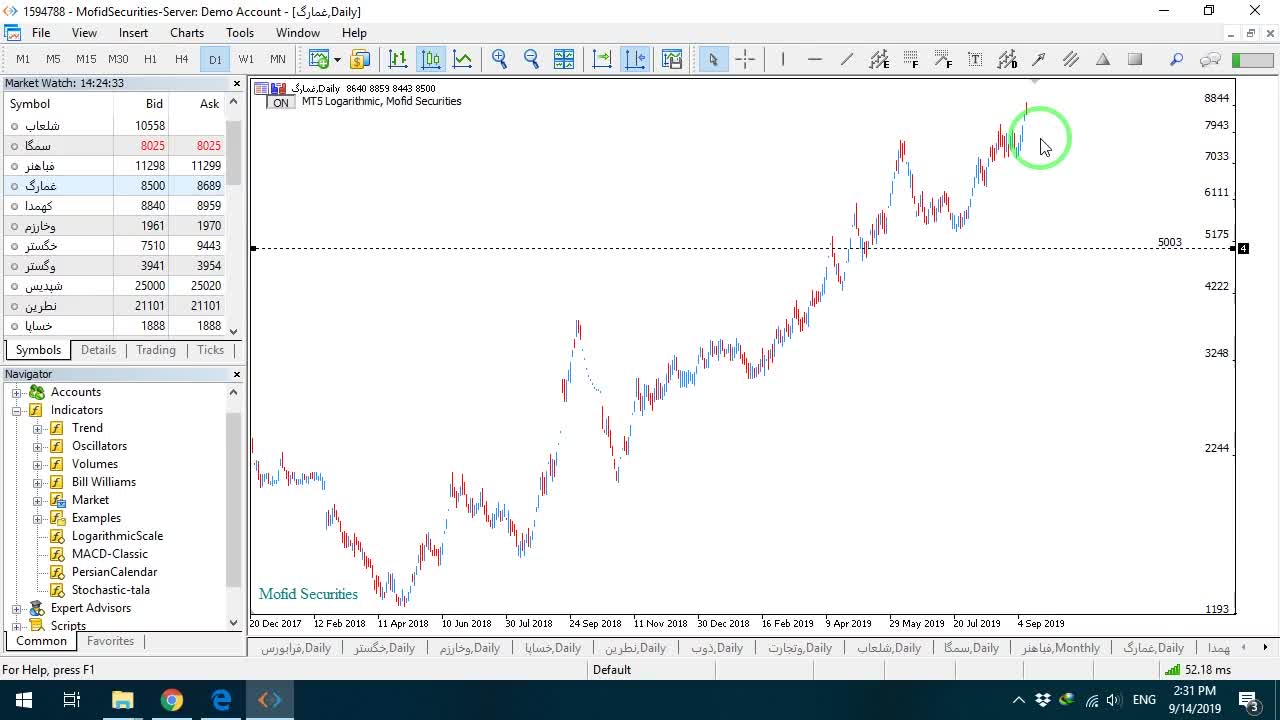The image size is (1280, 720).
Task: Collapse the Indicators tree node
Action: pyautogui.click(x=17, y=410)
